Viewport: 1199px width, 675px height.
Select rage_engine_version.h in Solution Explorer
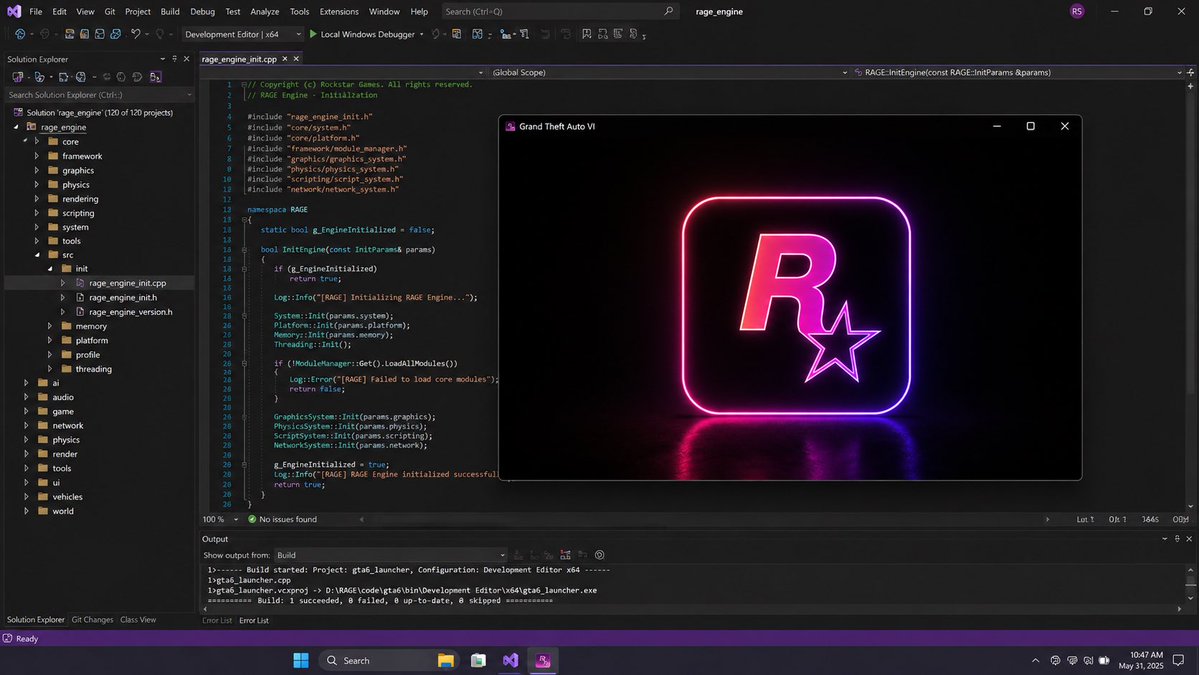coord(131,312)
